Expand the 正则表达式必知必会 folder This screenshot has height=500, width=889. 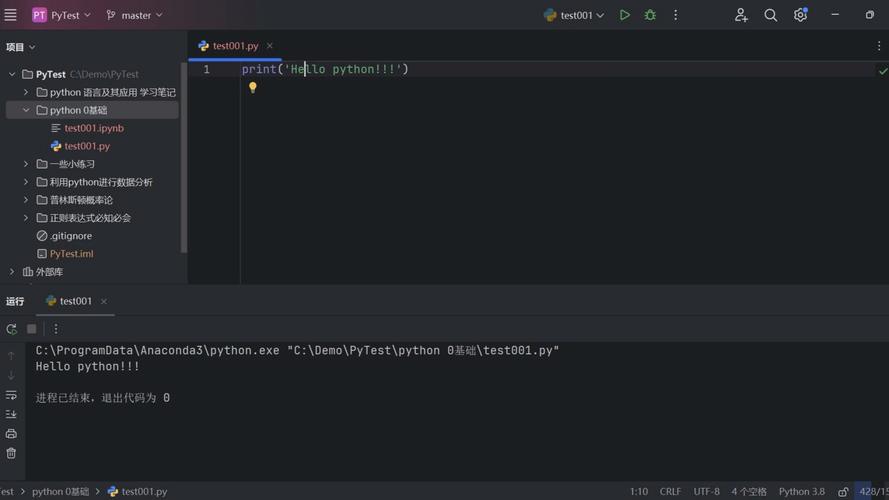click(x=26, y=218)
